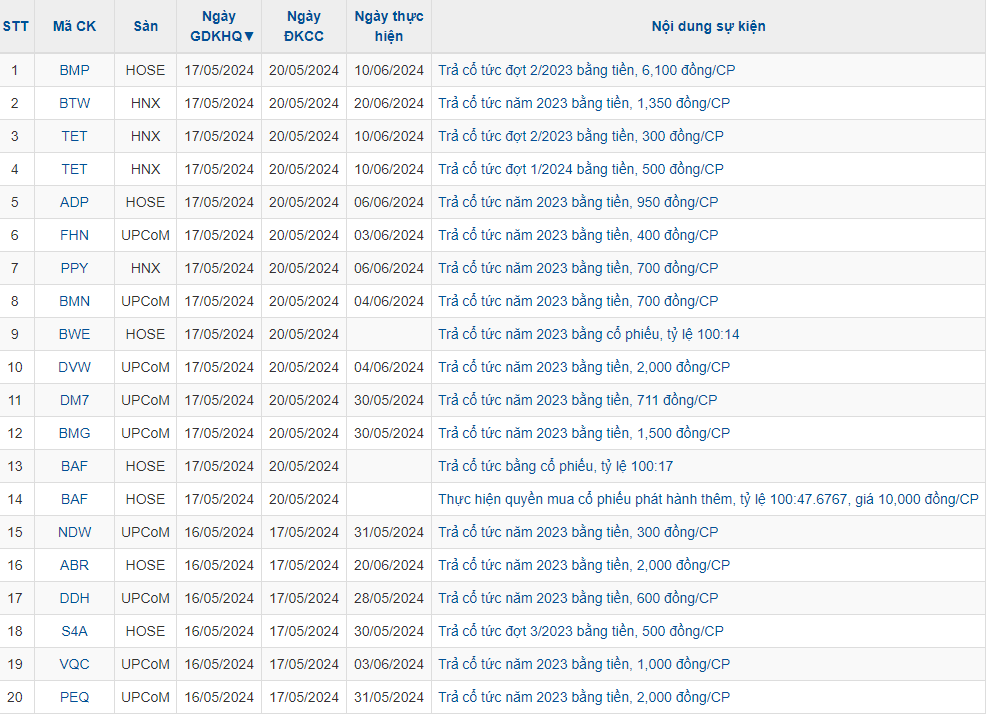Select 28/05/2024 date in DDH row
Screen dimensions: 986x714
389,598
